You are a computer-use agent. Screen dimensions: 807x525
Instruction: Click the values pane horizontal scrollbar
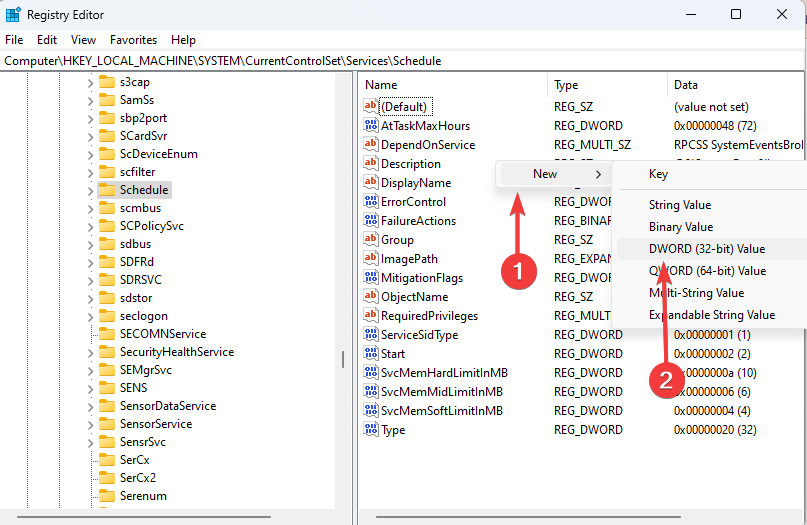528,516
